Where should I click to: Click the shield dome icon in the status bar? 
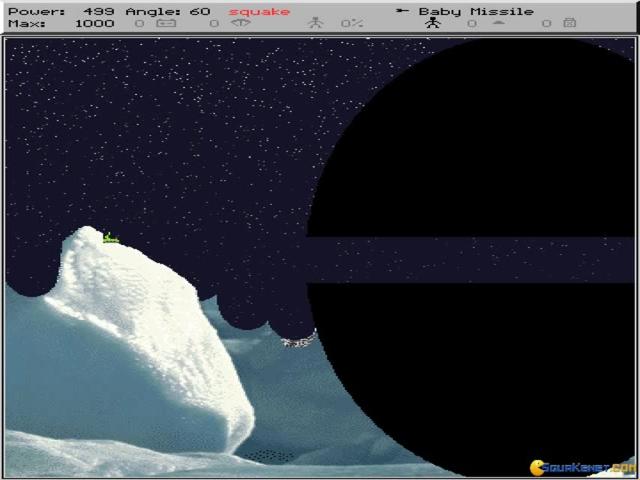pyautogui.click(x=498, y=23)
